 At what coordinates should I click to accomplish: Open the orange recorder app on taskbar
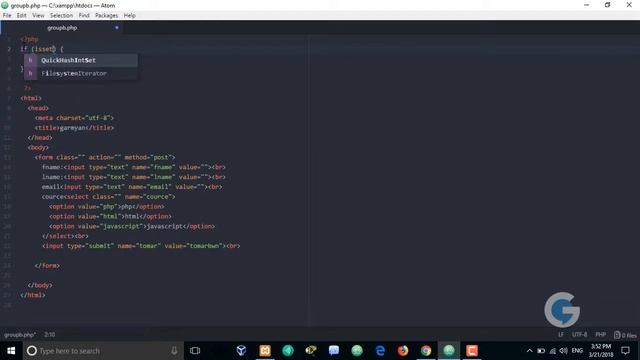pyautogui.click(x=472, y=351)
